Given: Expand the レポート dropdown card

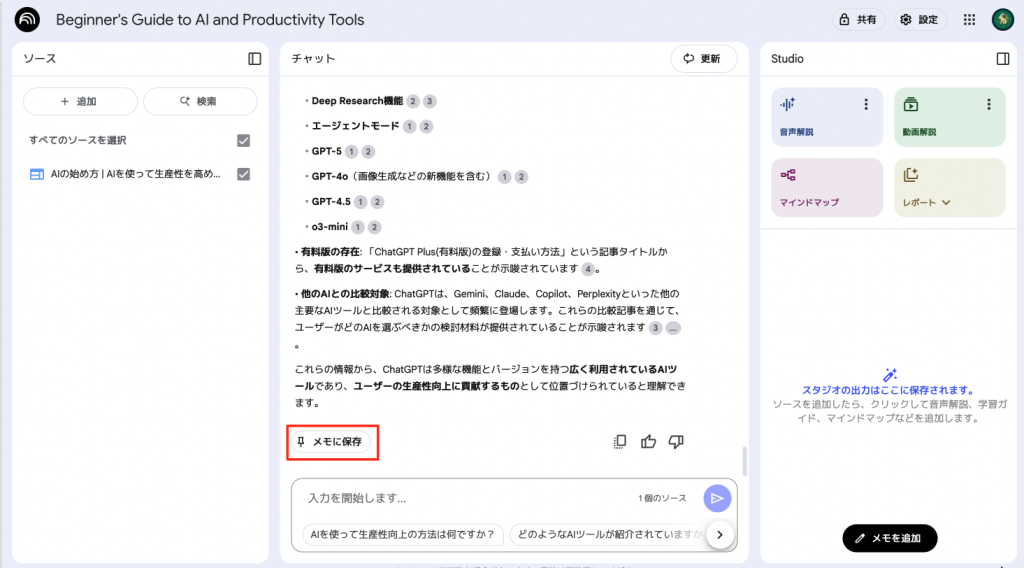Looking at the screenshot, I should point(949,188).
